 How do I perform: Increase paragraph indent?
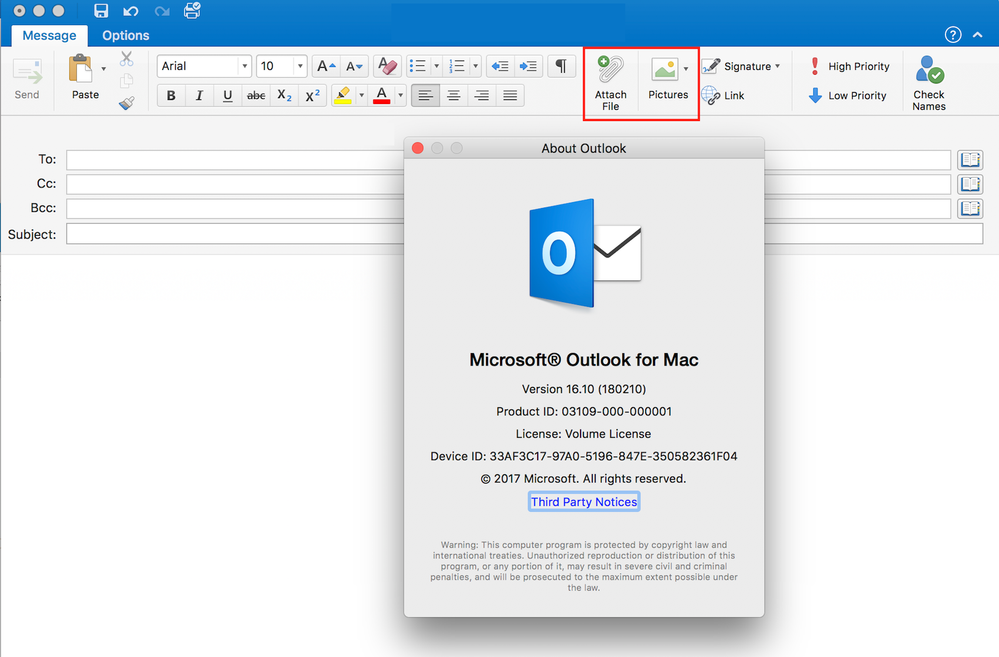point(528,66)
